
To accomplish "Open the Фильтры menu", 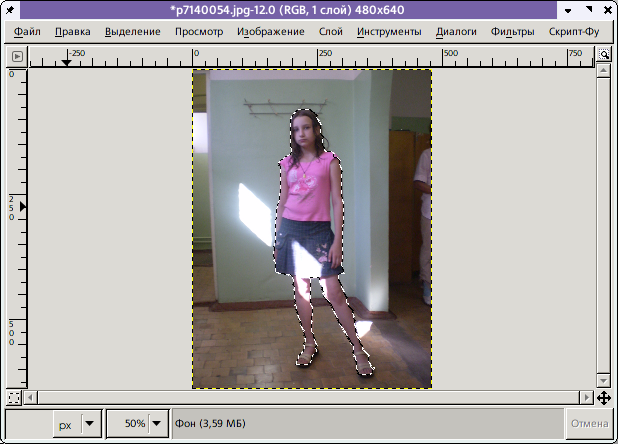I will [512, 32].
